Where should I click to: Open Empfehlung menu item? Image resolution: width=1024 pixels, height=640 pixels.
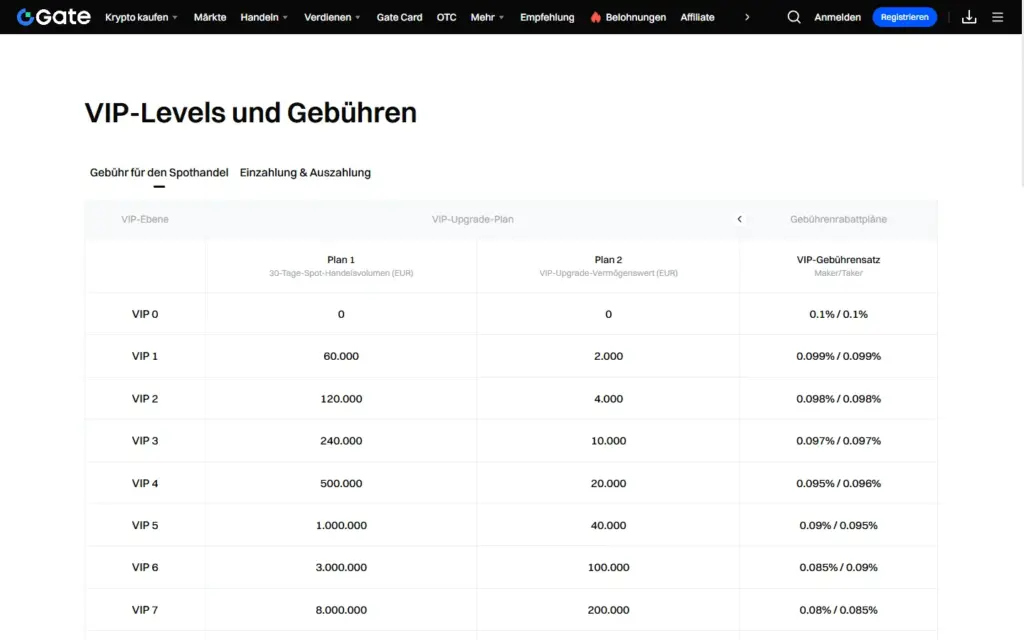point(547,17)
